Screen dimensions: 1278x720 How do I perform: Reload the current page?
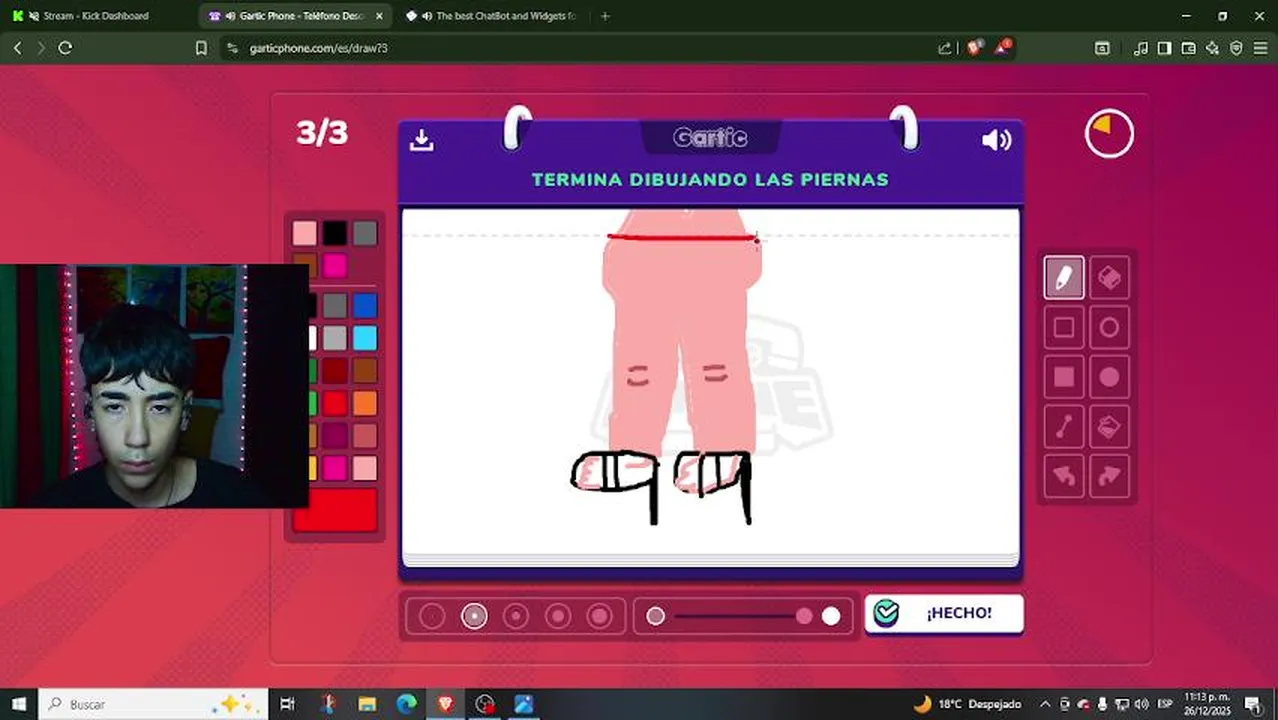click(65, 48)
